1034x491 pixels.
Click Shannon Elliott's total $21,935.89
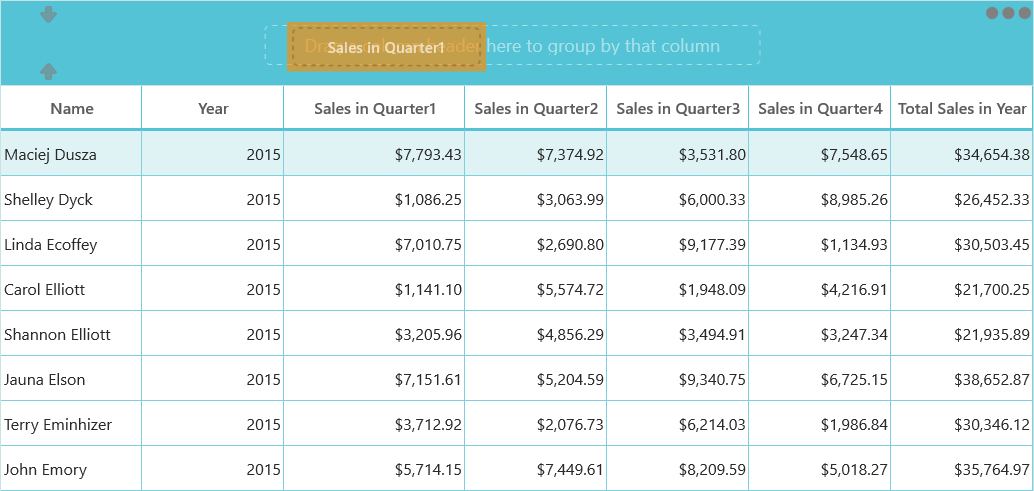tap(961, 334)
